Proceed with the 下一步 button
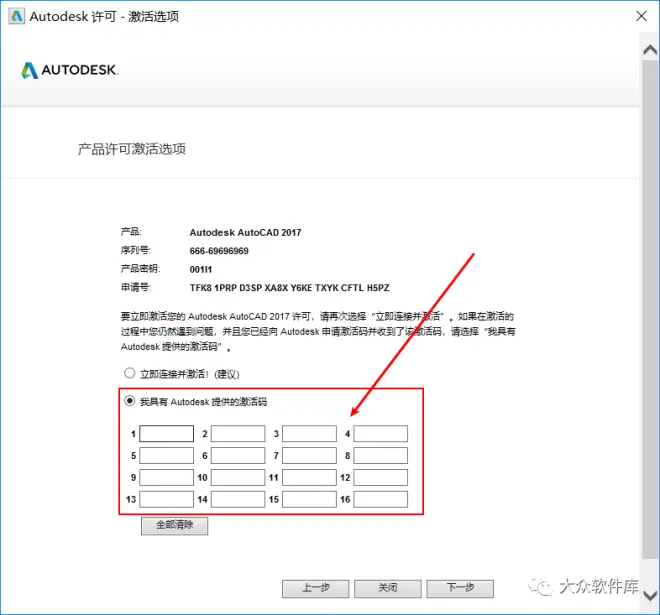This screenshot has height=615, width=660. pos(460,588)
